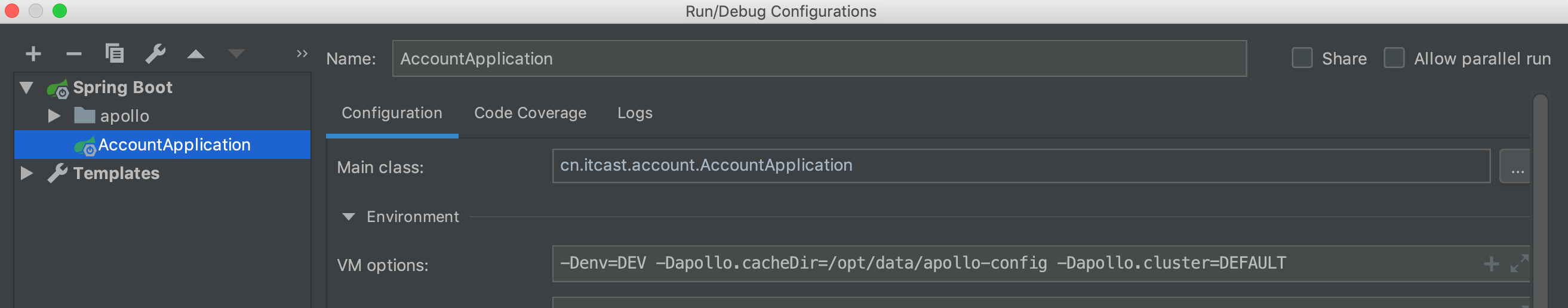Switch to the Code Coverage tab

[x=530, y=113]
